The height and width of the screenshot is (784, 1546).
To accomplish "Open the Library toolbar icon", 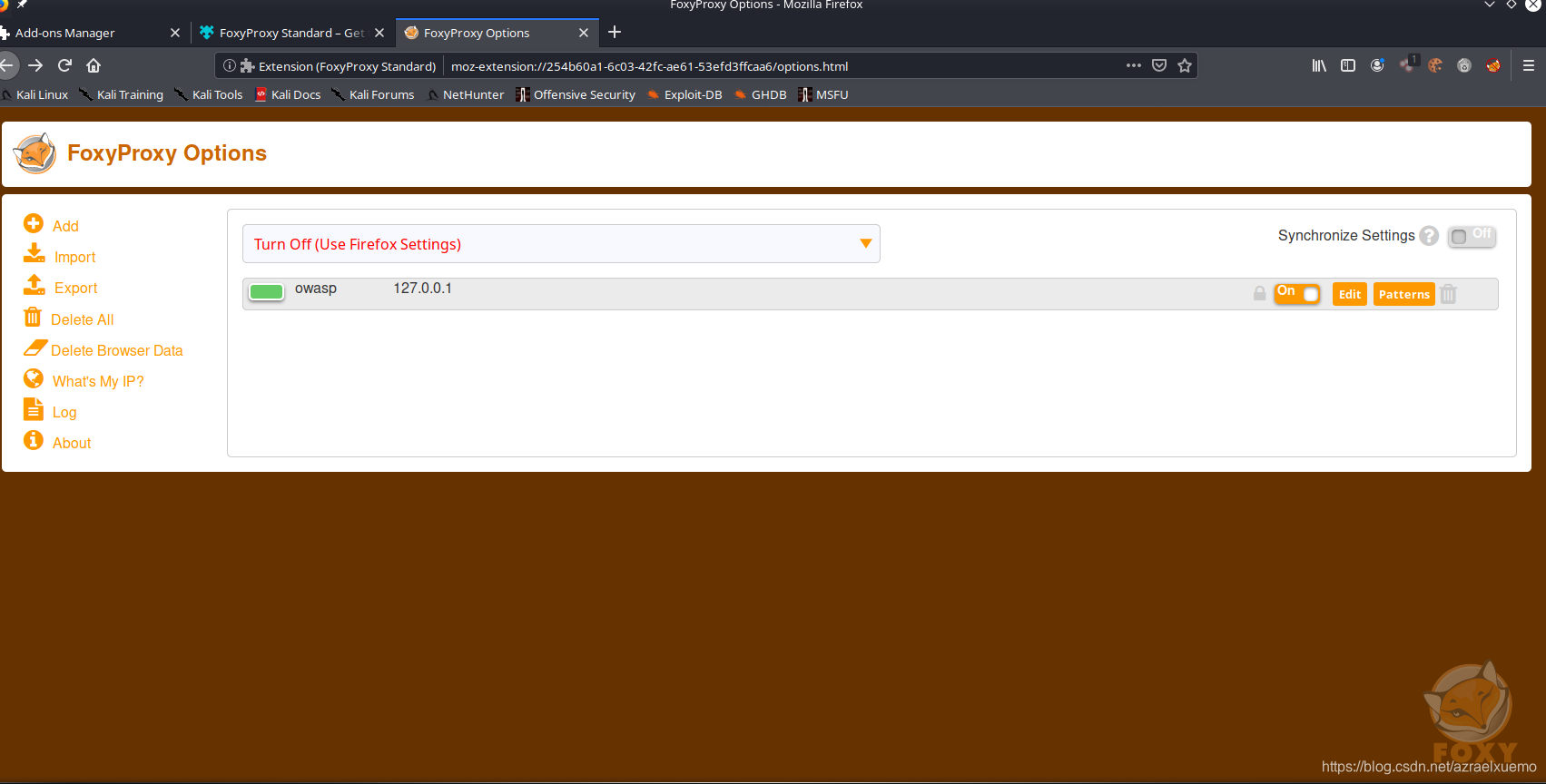I will click(x=1319, y=65).
